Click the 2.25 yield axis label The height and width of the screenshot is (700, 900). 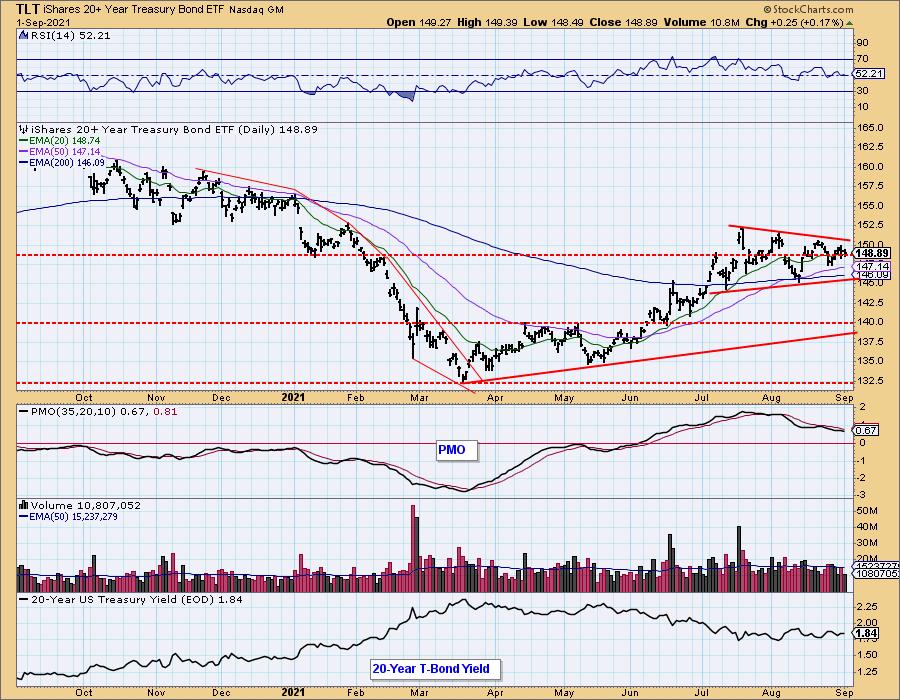(868, 606)
